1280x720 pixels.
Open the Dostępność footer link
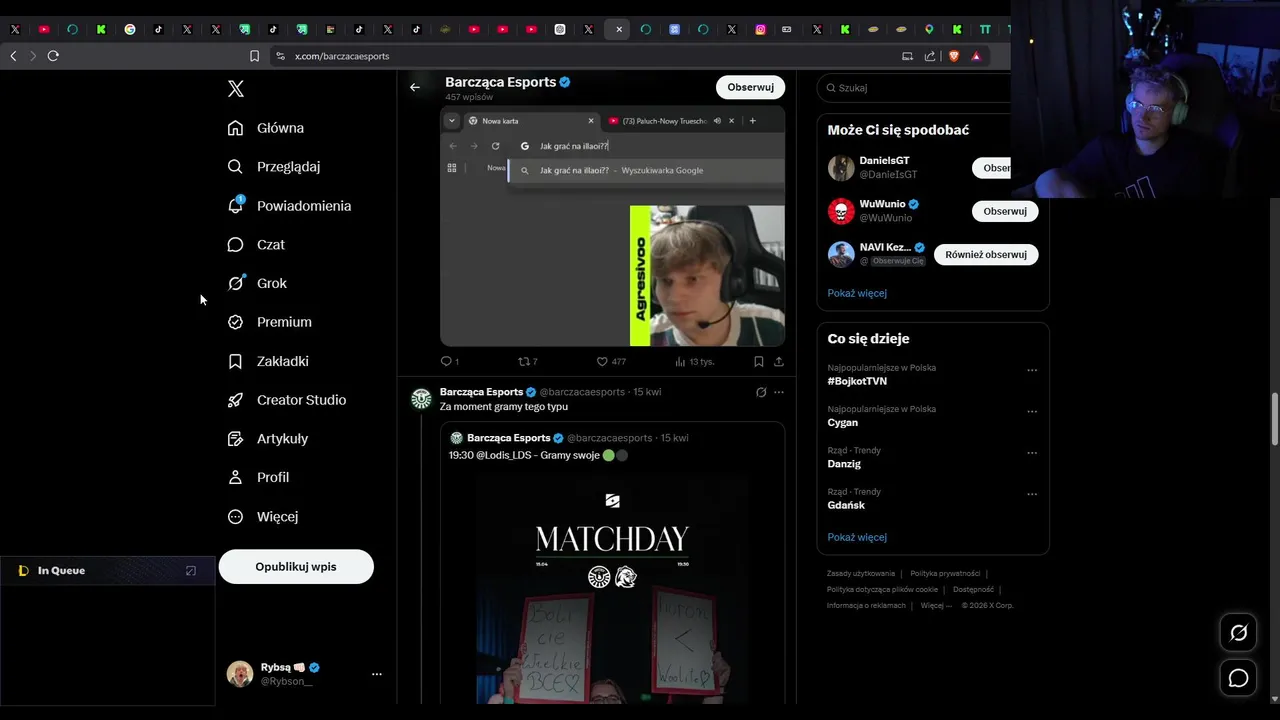[973, 590]
